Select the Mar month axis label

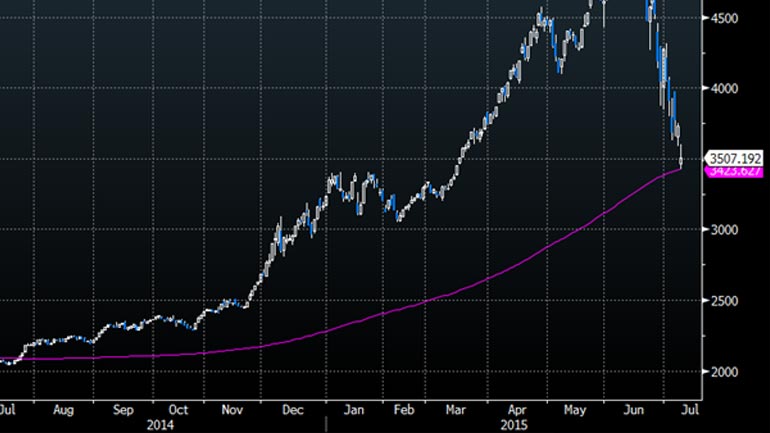(x=458, y=410)
